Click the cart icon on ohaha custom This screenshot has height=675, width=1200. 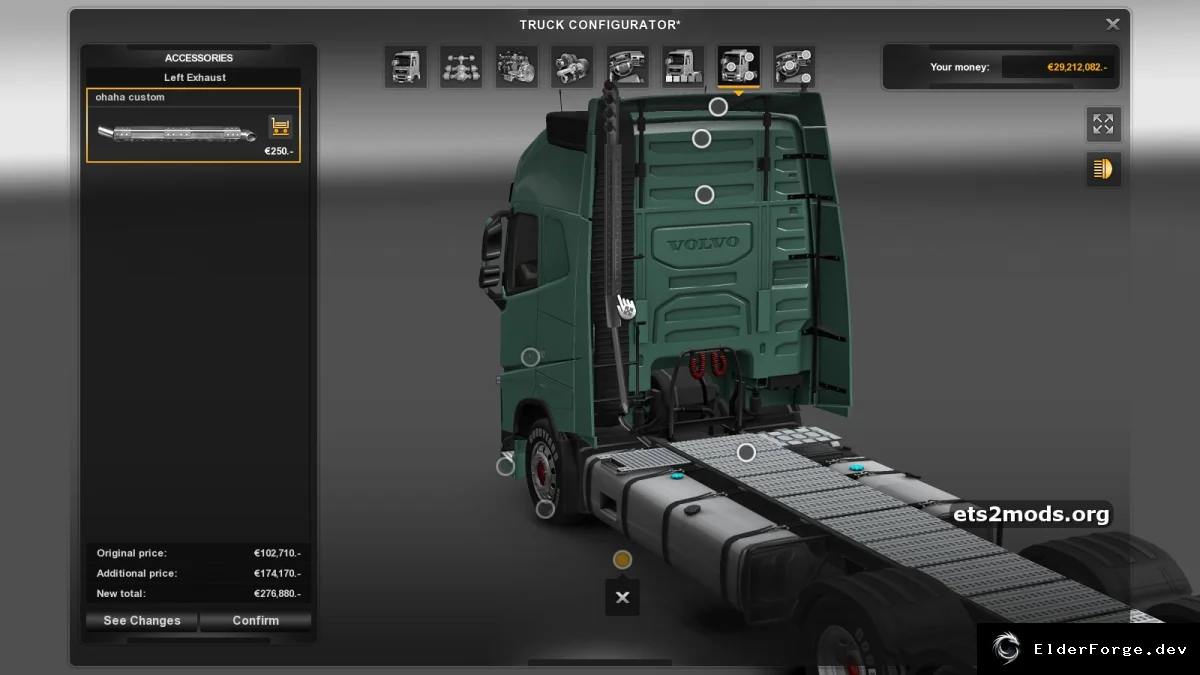281,127
